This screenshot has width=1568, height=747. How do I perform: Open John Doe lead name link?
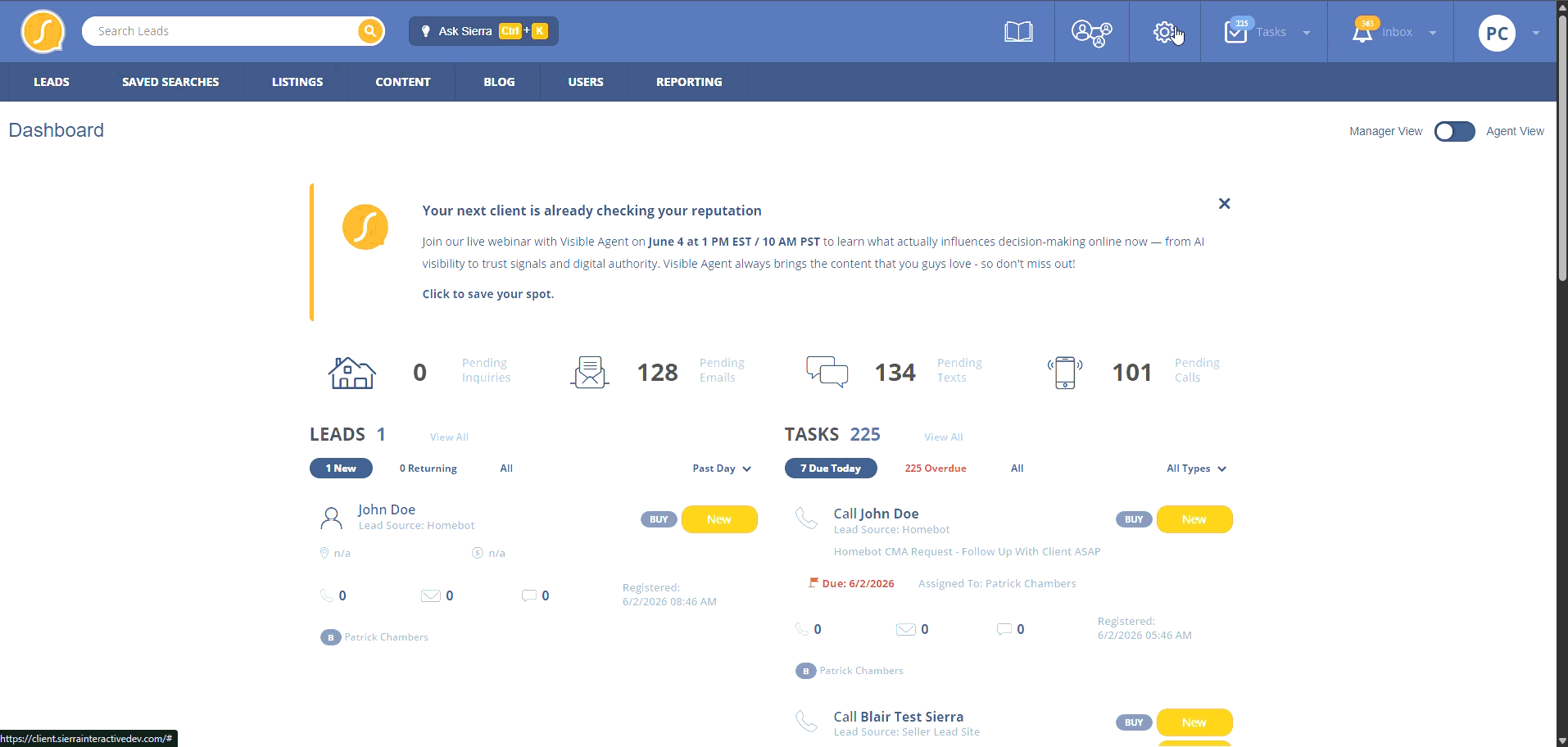(387, 509)
